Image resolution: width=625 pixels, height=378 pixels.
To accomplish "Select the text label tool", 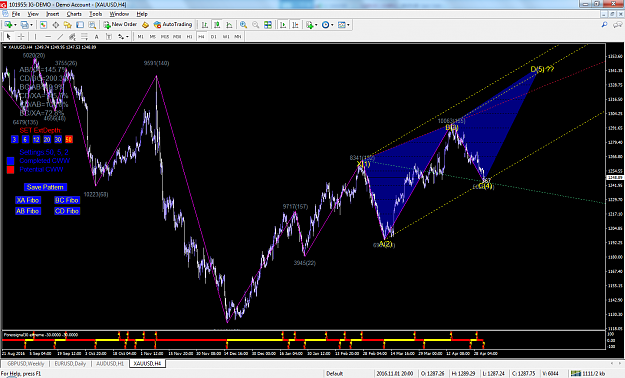I will point(109,37).
